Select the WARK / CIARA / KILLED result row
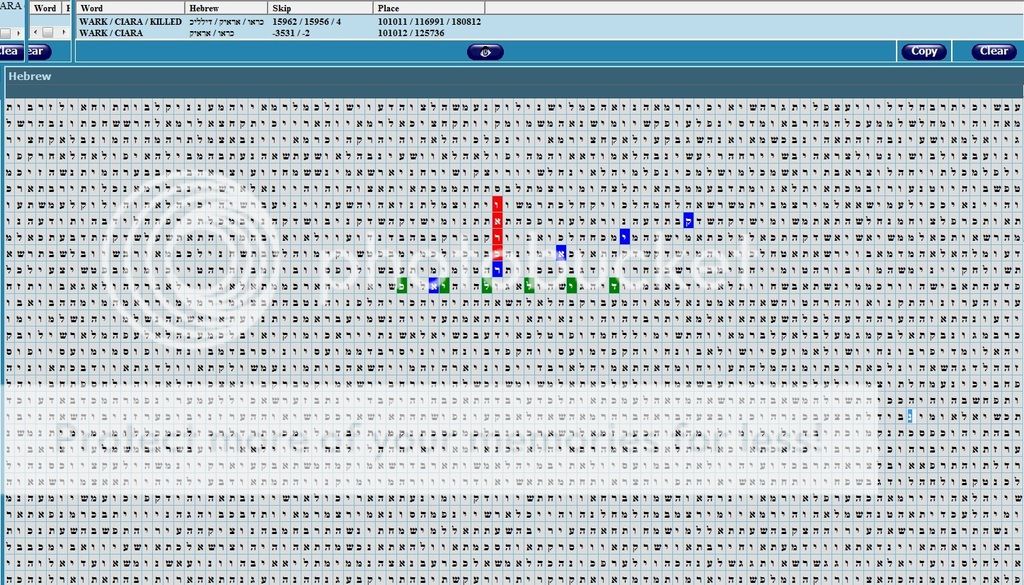The width and height of the screenshot is (1024, 585). [x=130, y=21]
